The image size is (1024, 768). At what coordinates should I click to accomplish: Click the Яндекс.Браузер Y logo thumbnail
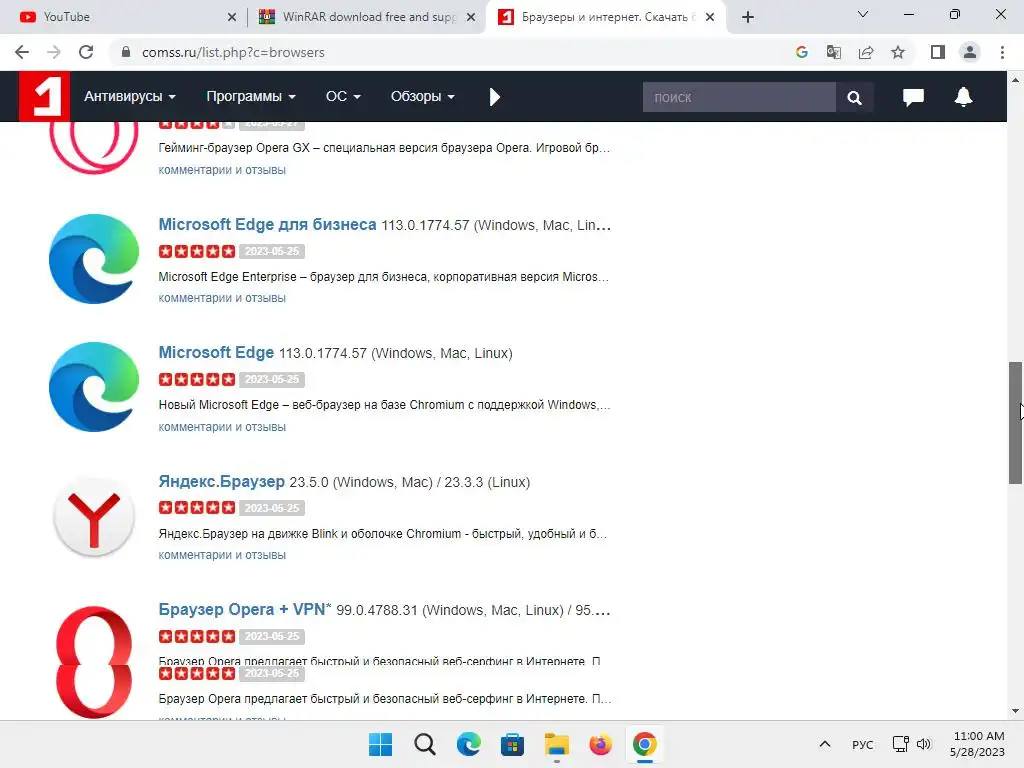[94, 517]
